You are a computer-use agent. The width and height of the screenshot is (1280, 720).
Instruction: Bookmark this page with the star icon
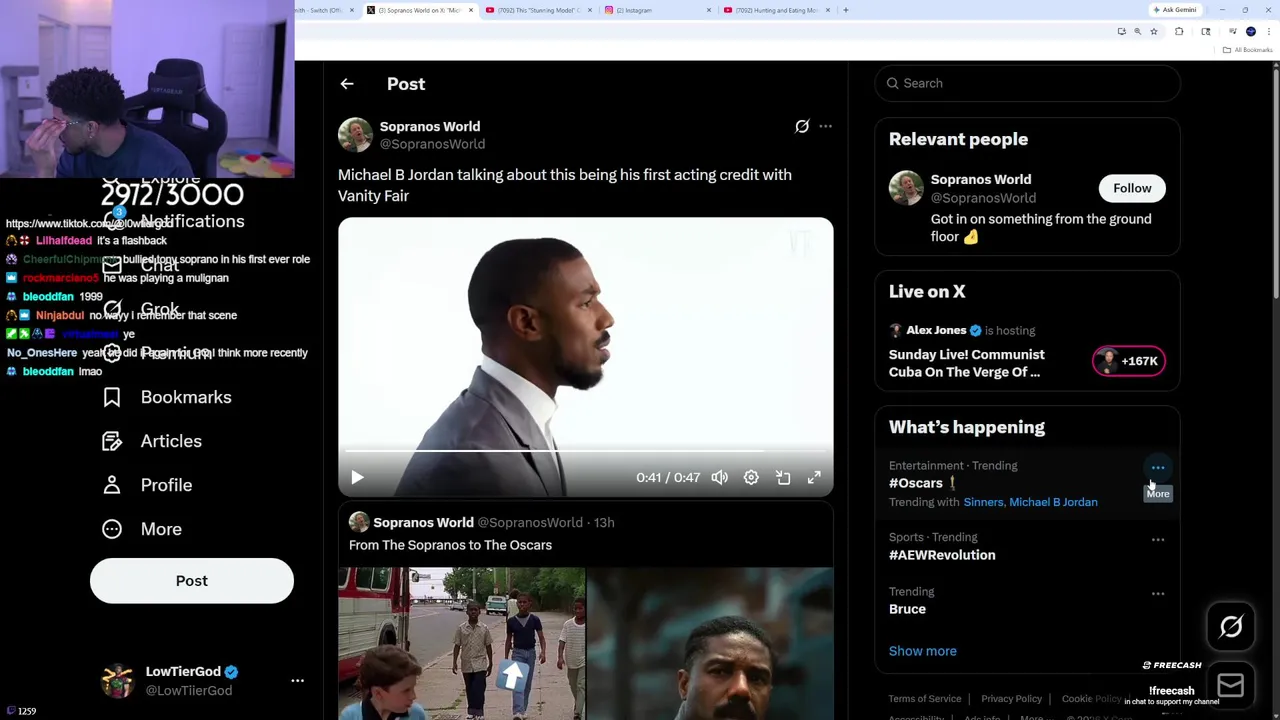coord(1153,32)
